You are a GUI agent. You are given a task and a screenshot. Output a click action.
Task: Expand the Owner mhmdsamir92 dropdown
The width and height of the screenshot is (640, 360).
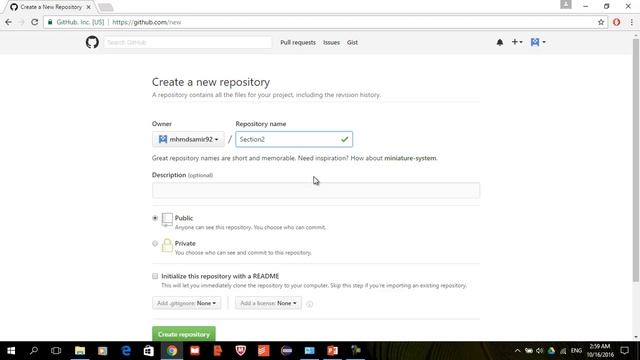coord(188,139)
